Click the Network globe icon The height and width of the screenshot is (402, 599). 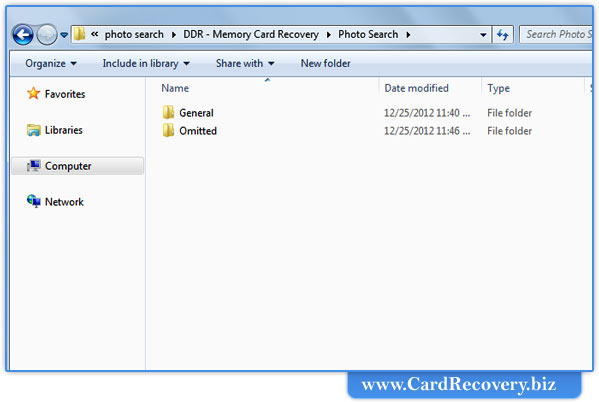tap(33, 201)
